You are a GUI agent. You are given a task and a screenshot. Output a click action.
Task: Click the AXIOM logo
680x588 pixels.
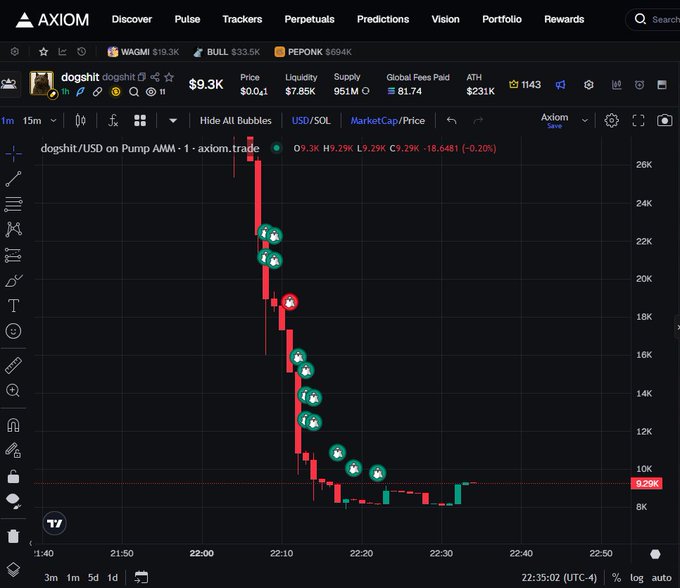pyautogui.click(x=52, y=20)
